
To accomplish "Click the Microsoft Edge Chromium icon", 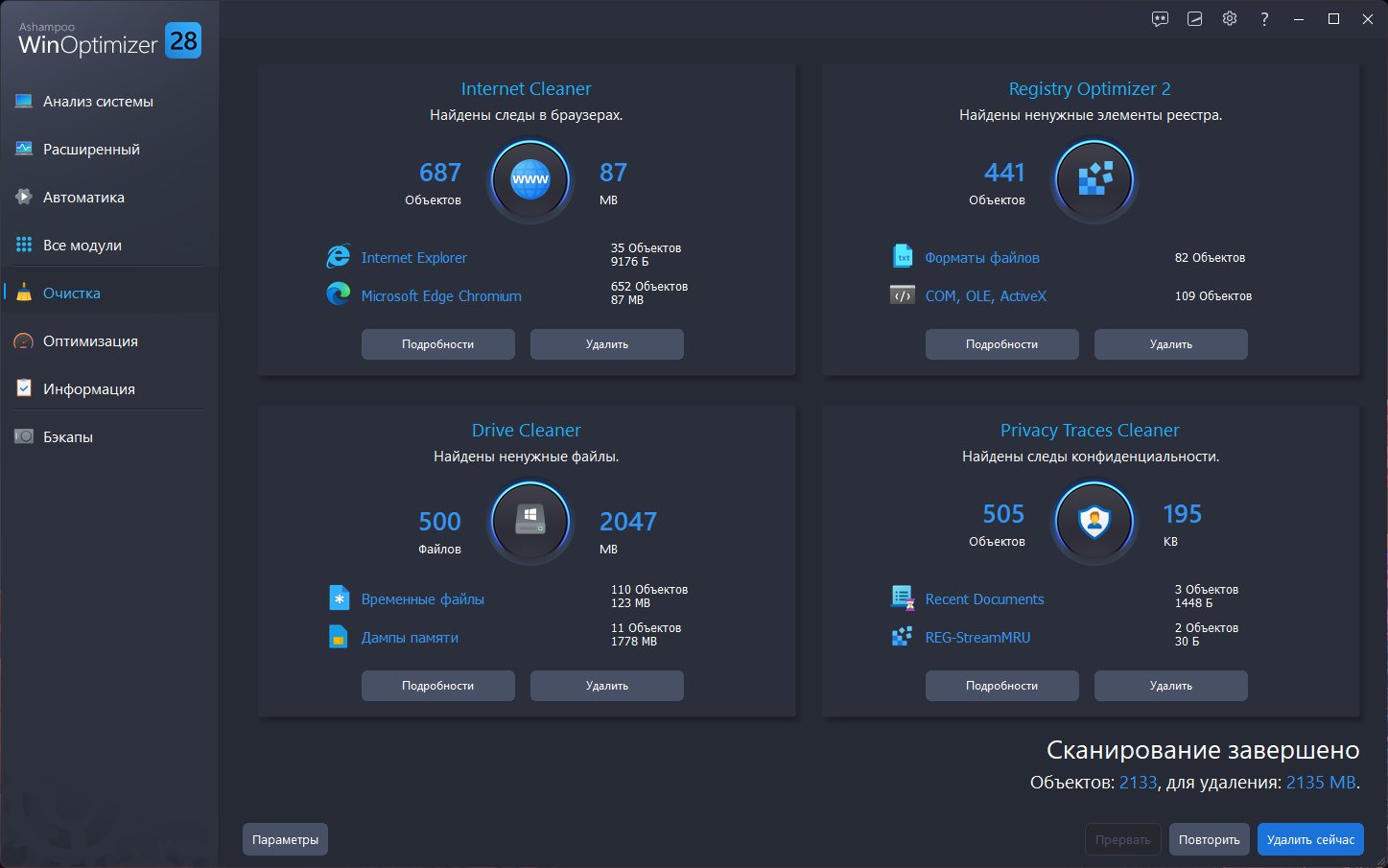I will [338, 293].
